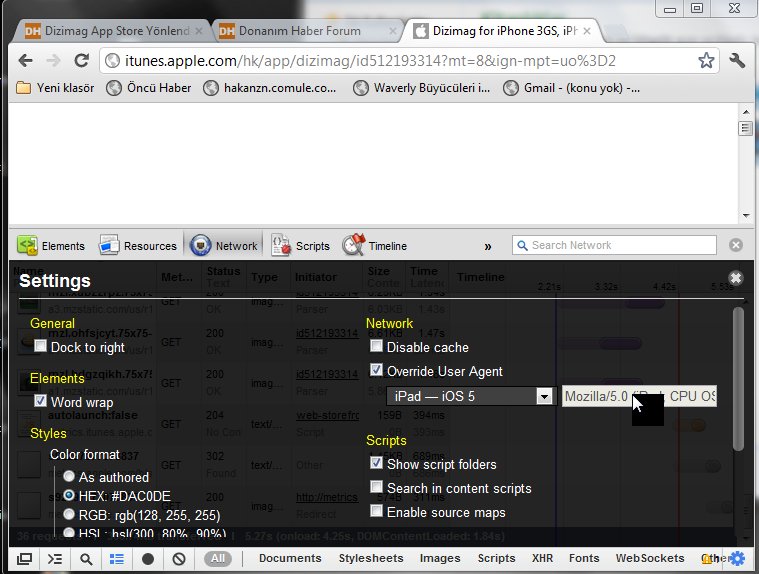Toggle small resource rows list icon
759x574 pixels.
click(x=117, y=559)
